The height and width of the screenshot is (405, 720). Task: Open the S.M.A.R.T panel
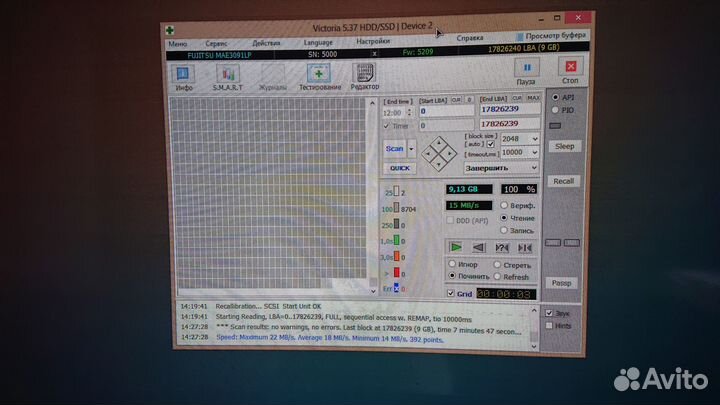coord(226,74)
